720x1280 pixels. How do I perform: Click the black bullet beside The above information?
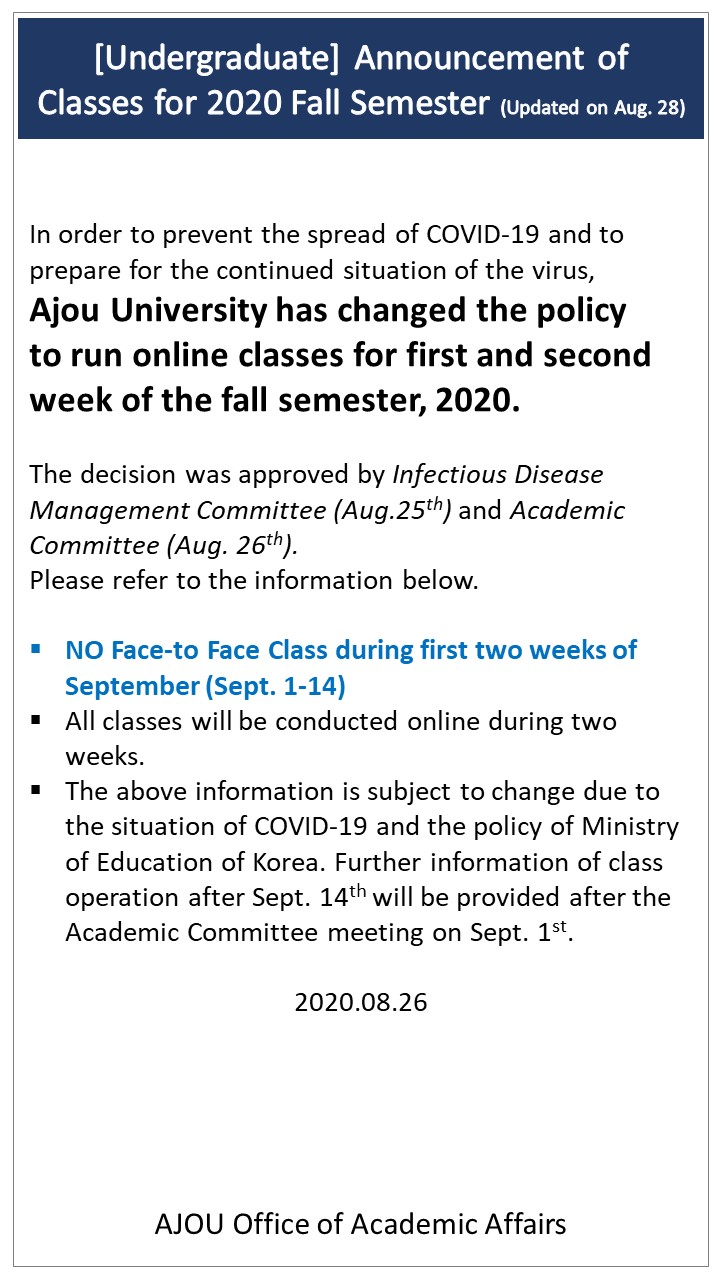tap(36, 790)
